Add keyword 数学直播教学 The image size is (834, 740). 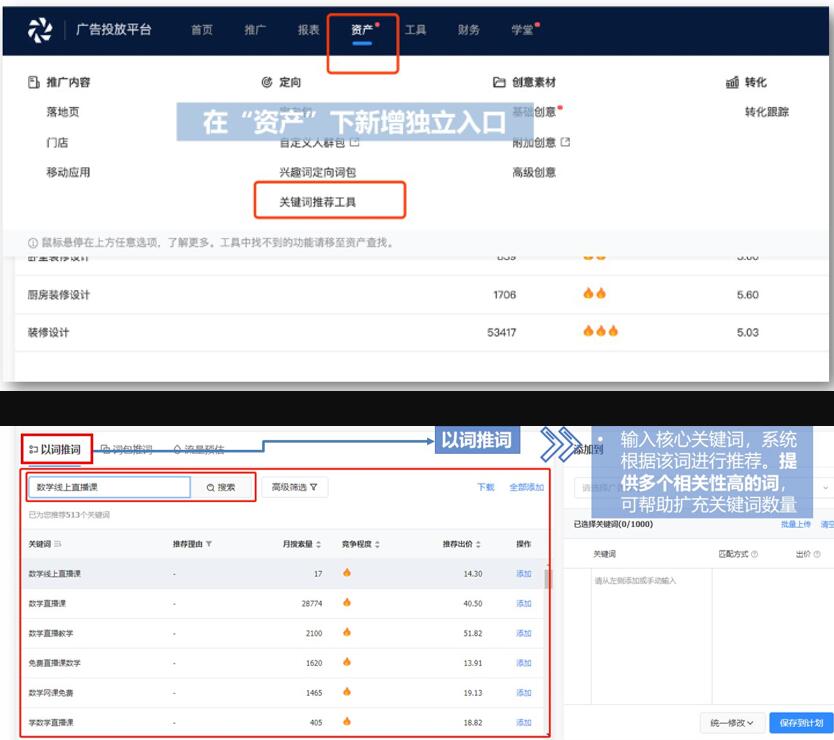(x=523, y=633)
